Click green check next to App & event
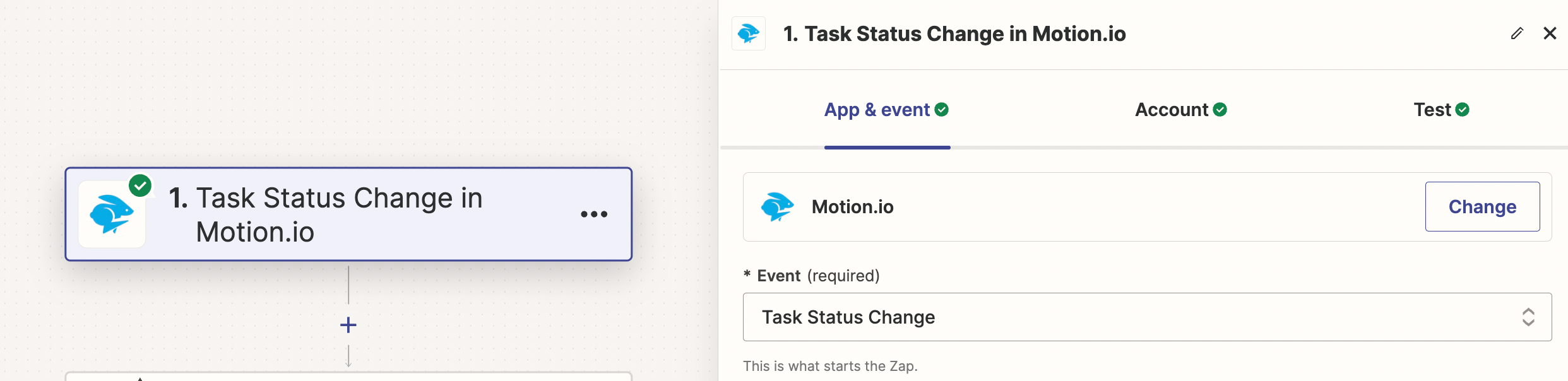Image resolution: width=1568 pixels, height=381 pixels. click(942, 110)
